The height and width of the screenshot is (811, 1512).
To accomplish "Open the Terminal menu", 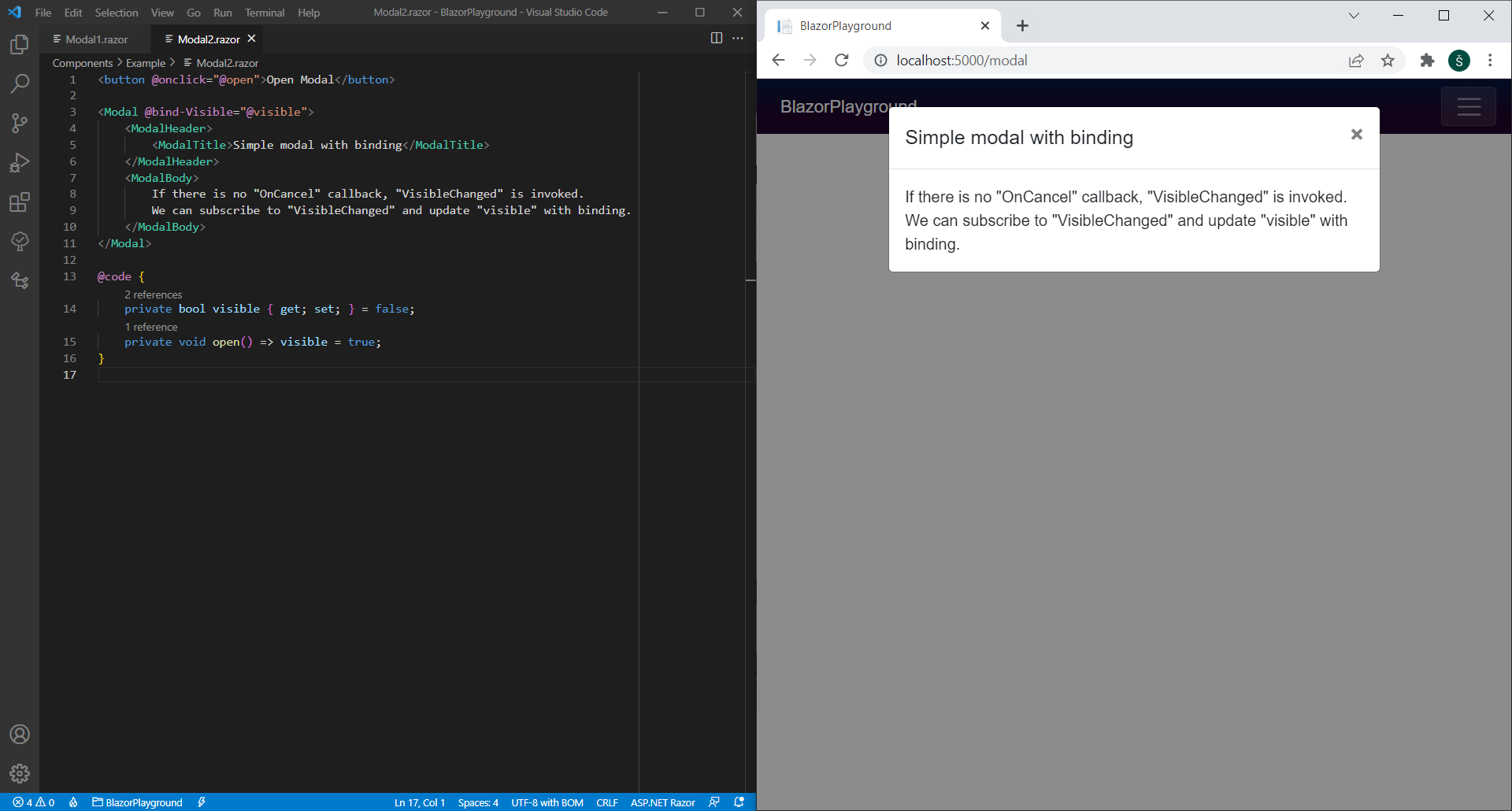I will (265, 13).
